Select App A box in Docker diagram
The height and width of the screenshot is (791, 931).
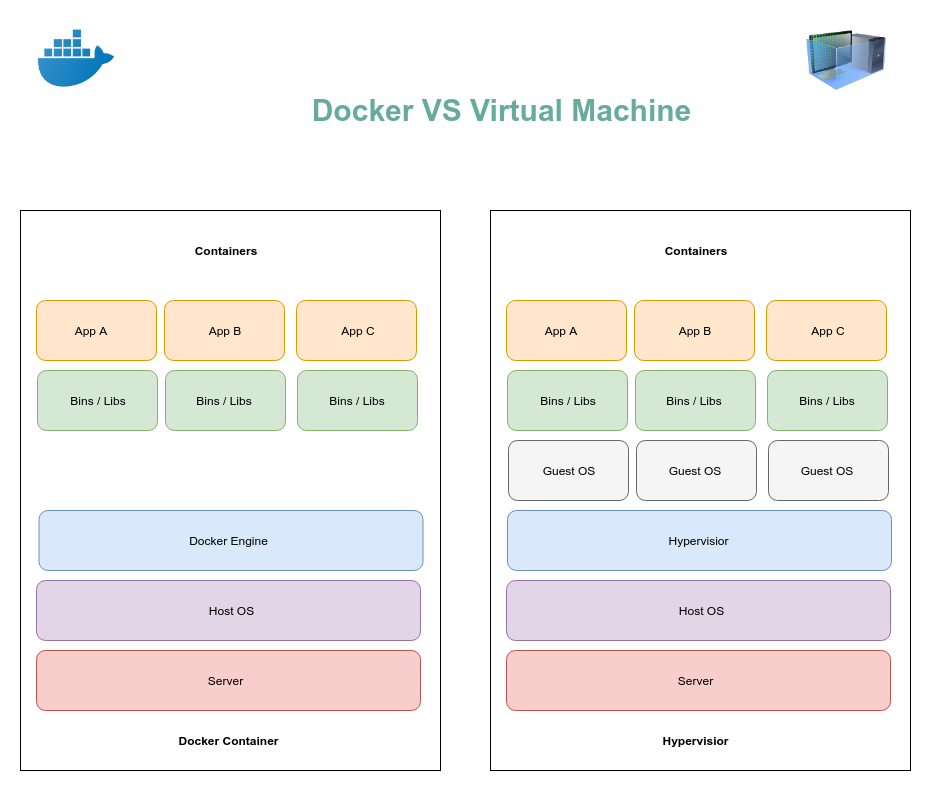(x=96, y=331)
